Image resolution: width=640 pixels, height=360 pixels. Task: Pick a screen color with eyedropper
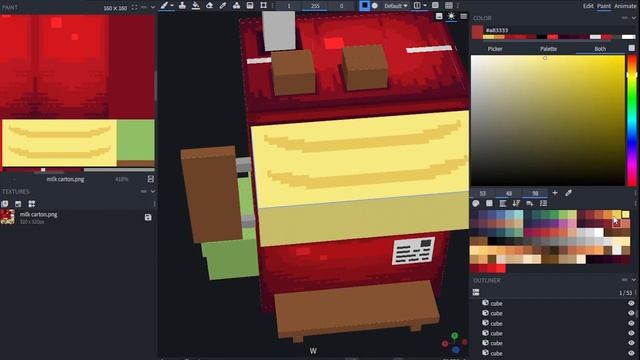click(568, 193)
